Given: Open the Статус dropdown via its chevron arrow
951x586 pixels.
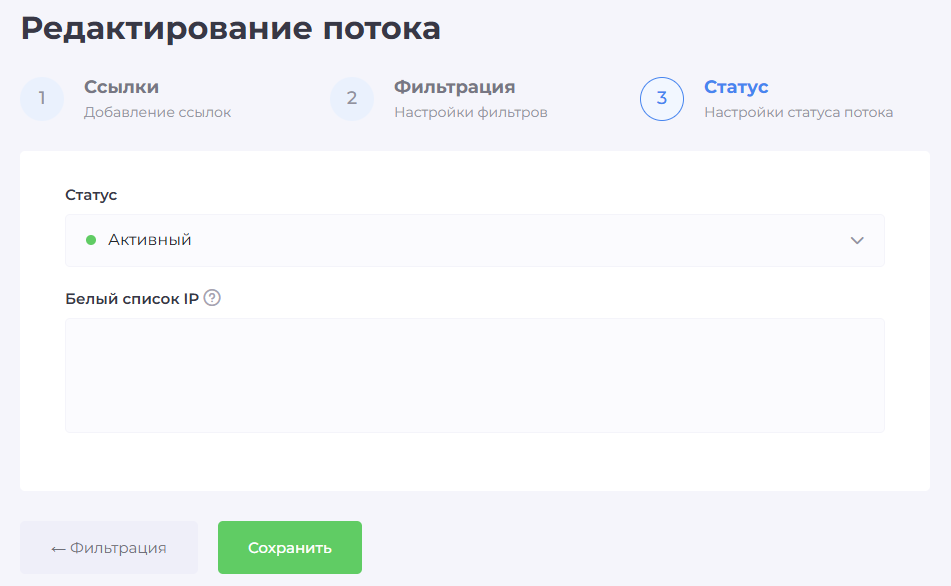Looking at the screenshot, I should (x=856, y=240).
